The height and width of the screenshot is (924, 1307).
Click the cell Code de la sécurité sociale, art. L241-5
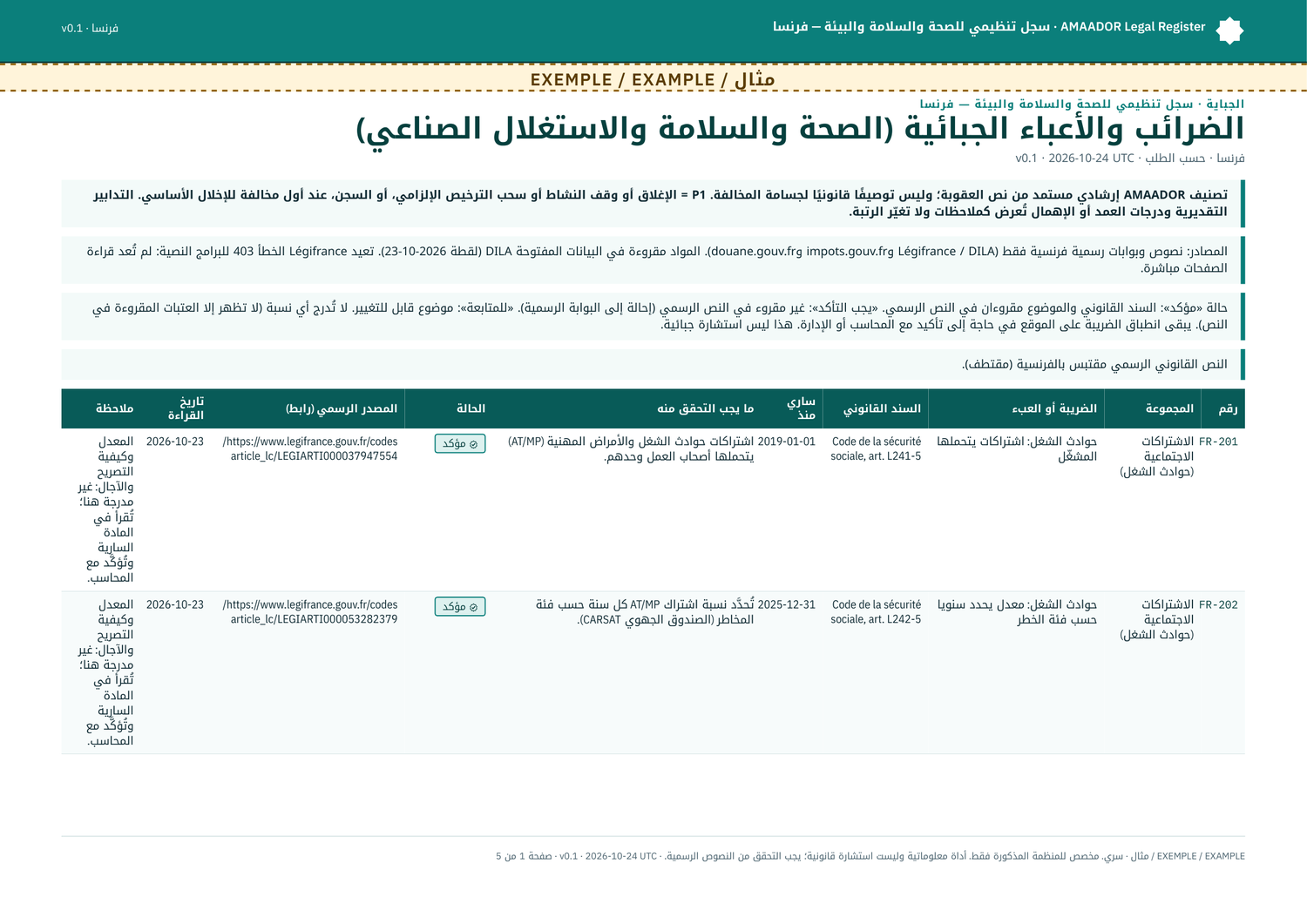(x=876, y=449)
